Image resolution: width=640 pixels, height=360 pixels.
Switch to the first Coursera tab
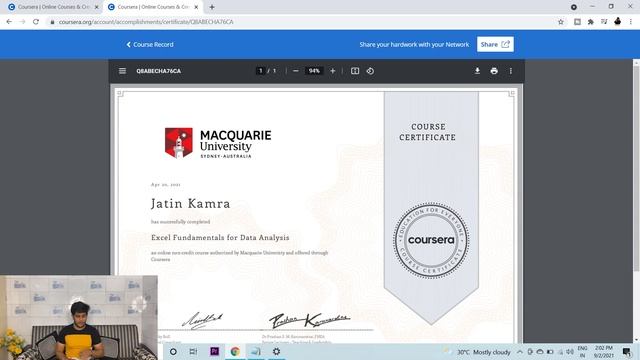click(53, 7)
